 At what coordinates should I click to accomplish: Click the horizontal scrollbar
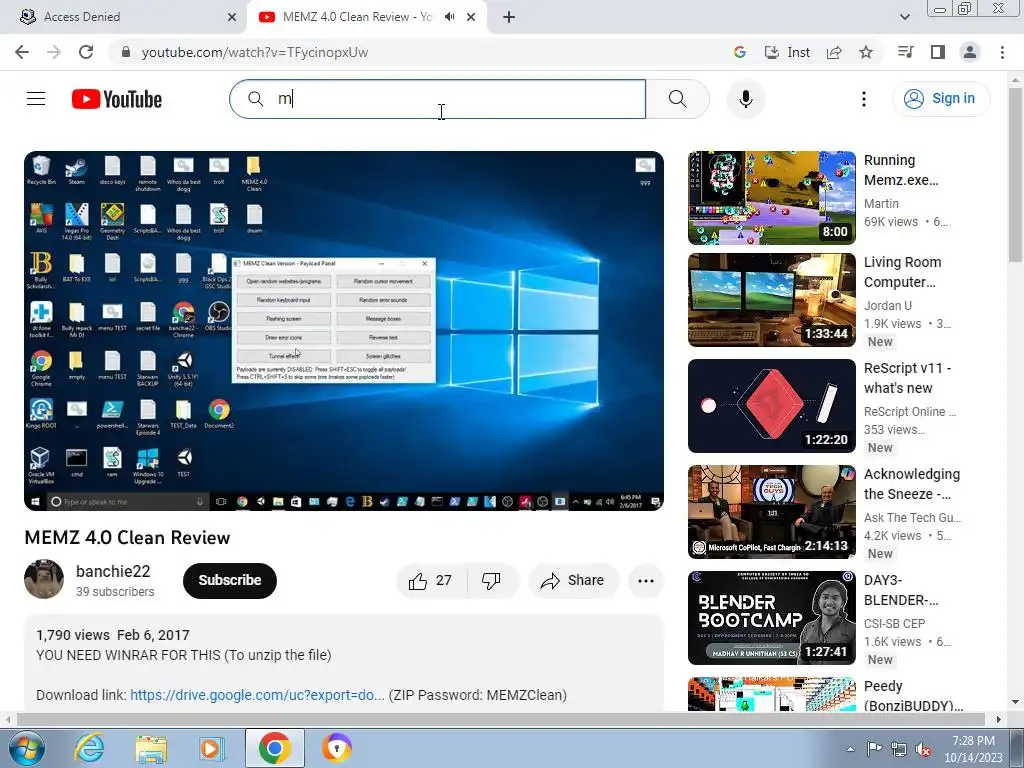coord(500,719)
